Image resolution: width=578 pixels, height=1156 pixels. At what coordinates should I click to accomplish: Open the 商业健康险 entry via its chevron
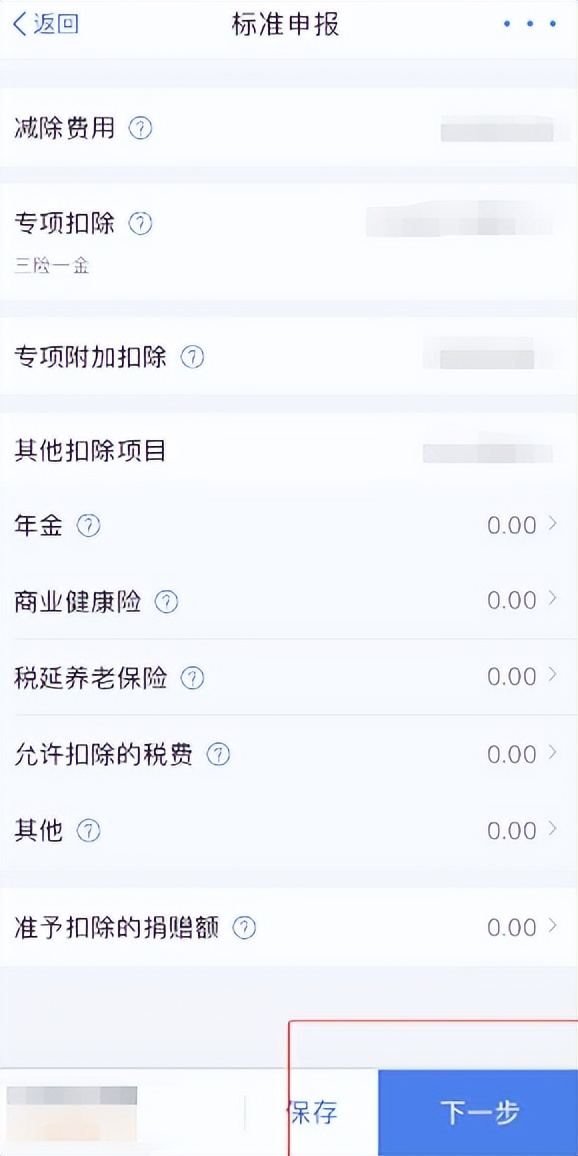point(555,600)
